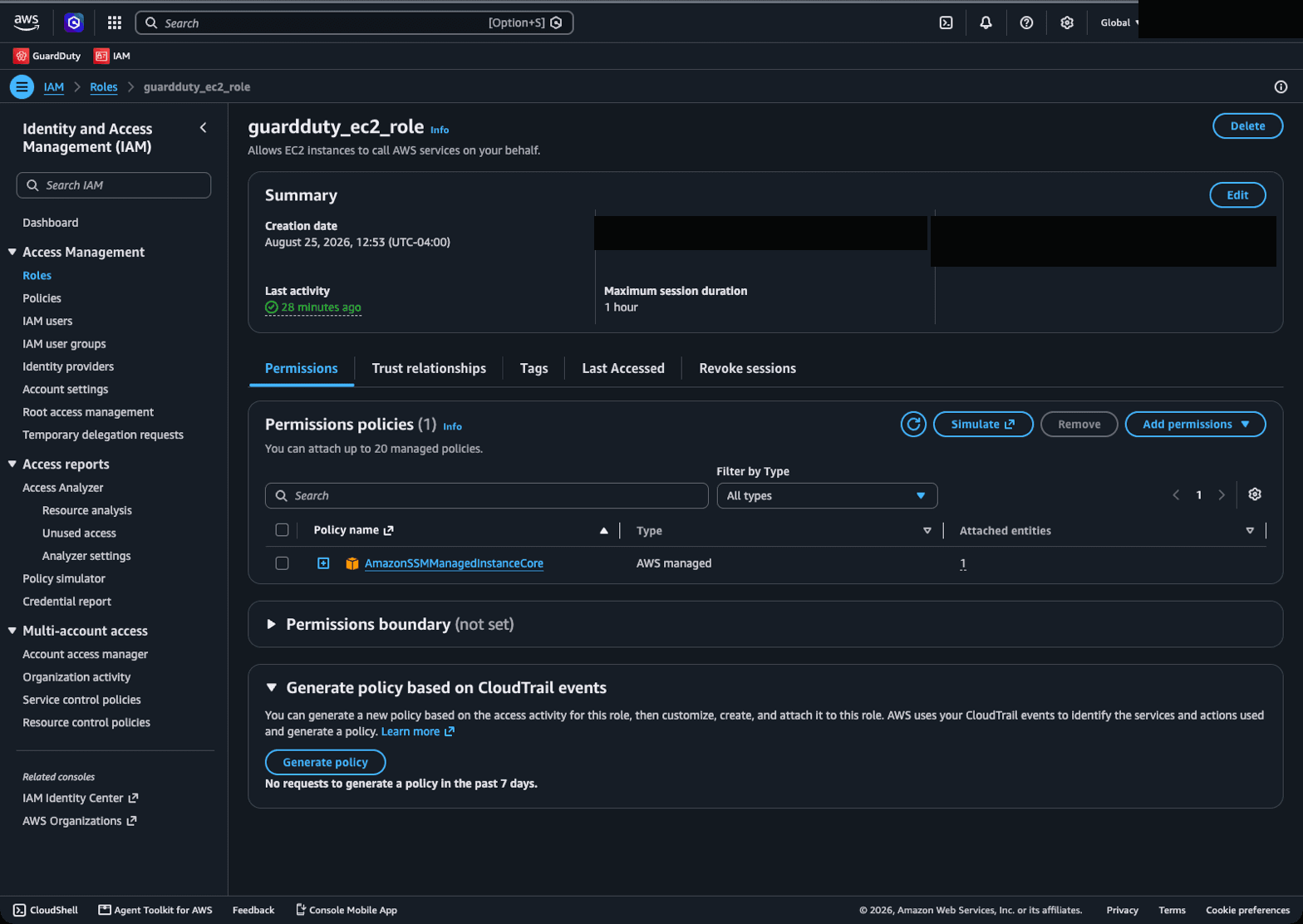This screenshot has height=924, width=1303.
Task: Open the Revoke sessions tab
Action: pos(747,368)
